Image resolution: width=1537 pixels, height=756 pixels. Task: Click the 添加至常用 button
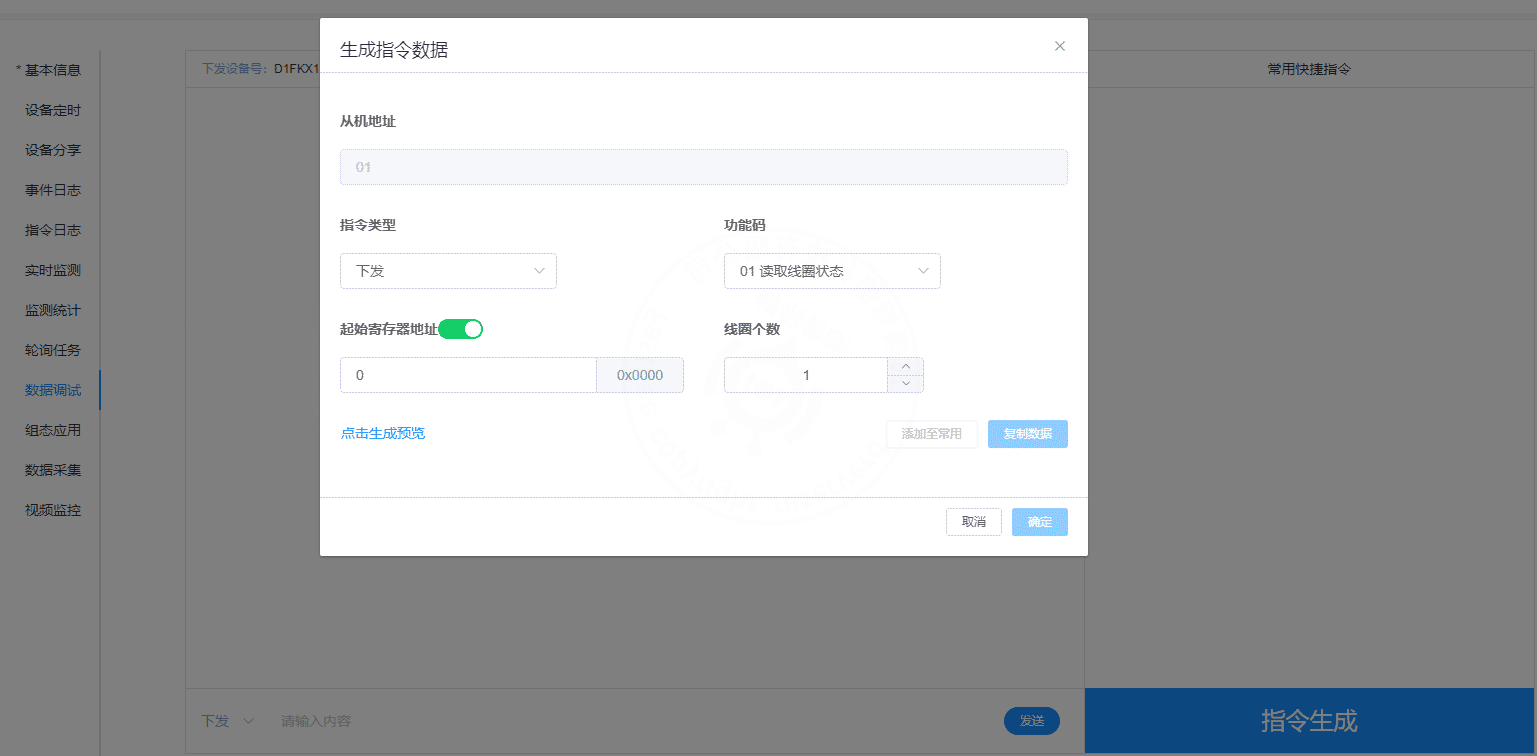tap(932, 434)
